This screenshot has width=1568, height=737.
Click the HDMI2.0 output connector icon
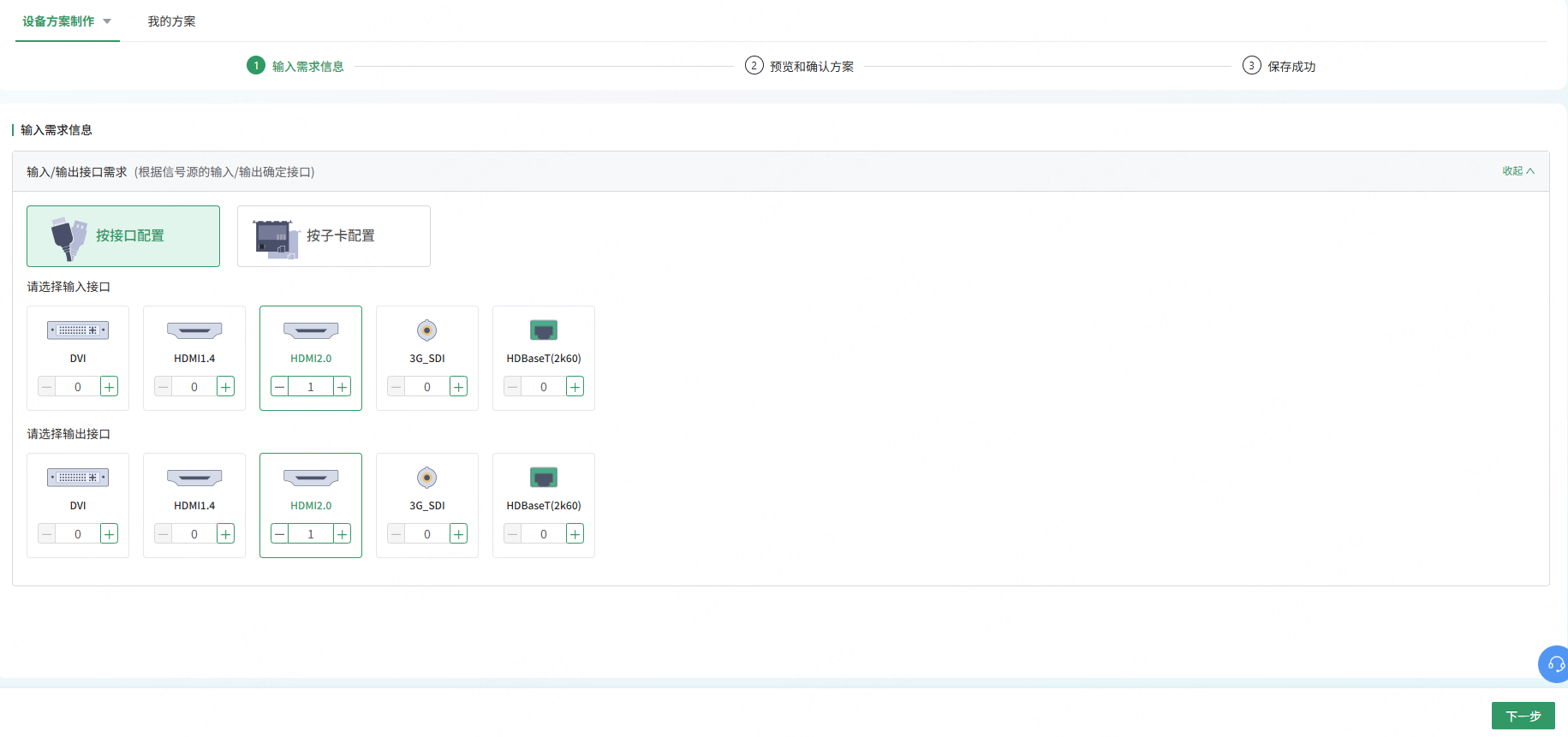coord(311,478)
